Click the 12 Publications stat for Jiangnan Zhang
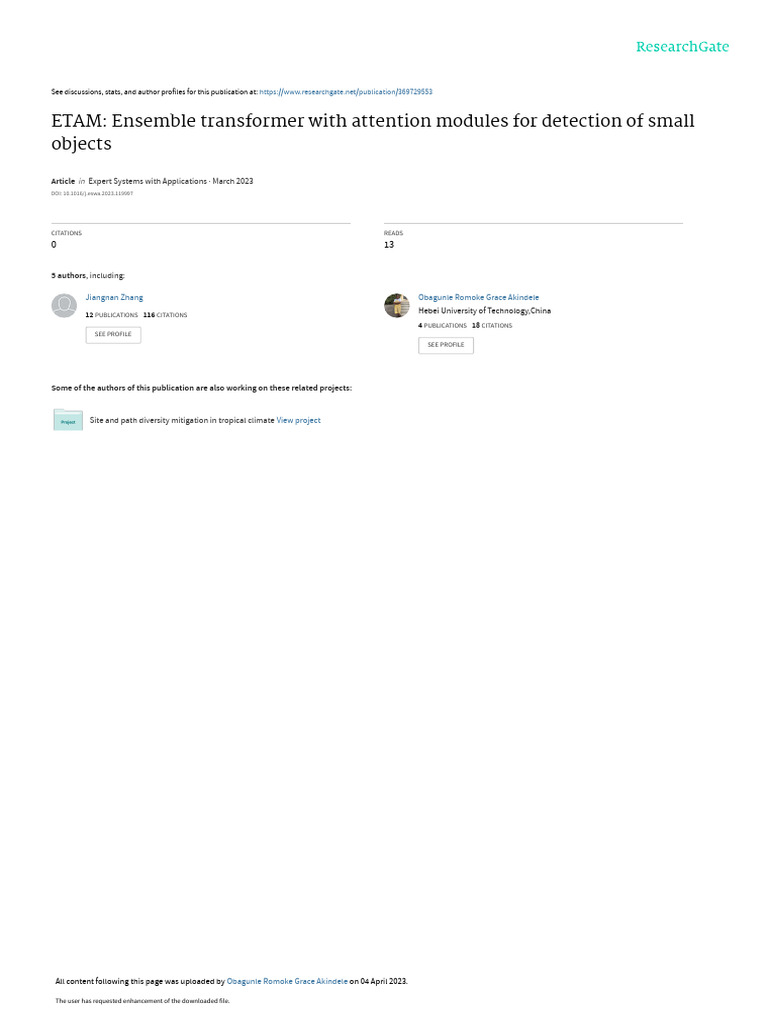Image resolution: width=768 pixels, height=1024 pixels. [112, 315]
